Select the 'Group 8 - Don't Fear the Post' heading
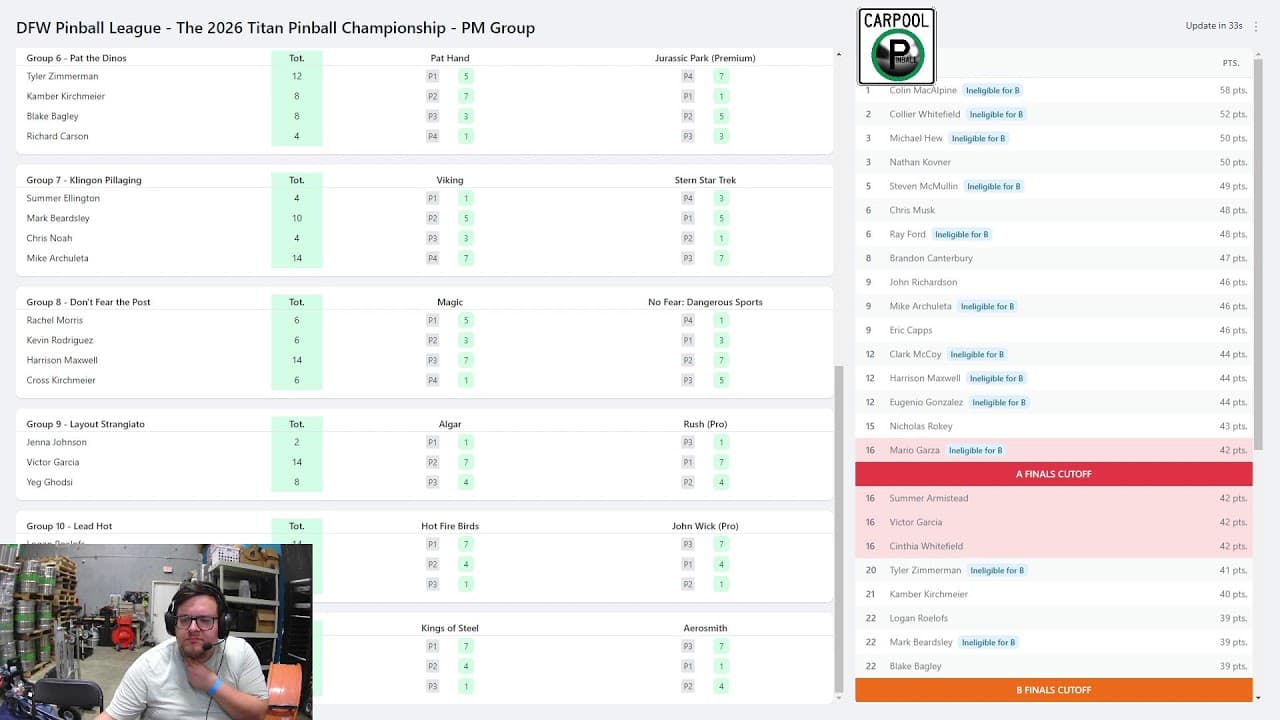1280x720 pixels. point(89,302)
